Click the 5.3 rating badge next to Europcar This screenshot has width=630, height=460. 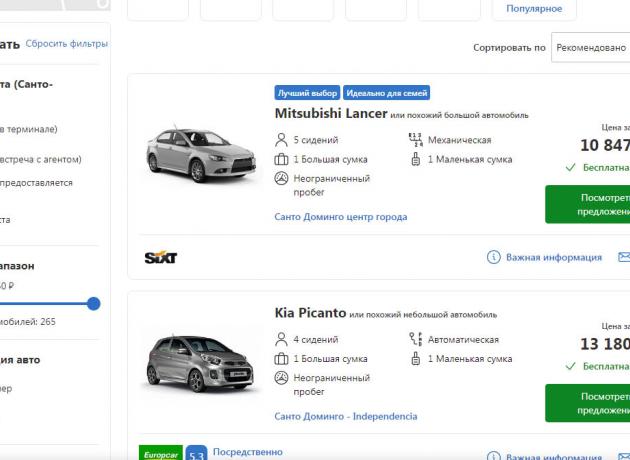pyautogui.click(x=196, y=453)
